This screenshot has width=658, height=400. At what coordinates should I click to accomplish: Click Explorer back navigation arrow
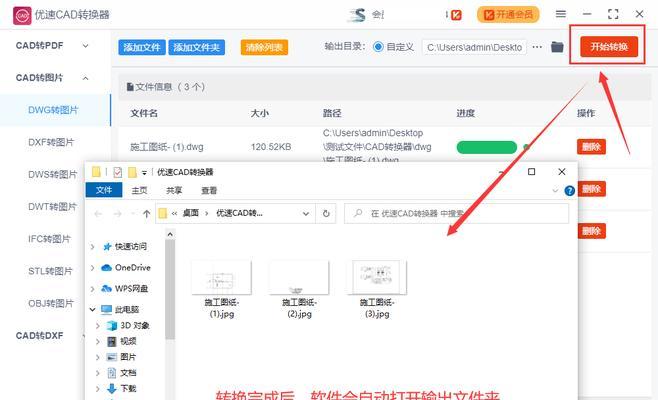[98, 214]
